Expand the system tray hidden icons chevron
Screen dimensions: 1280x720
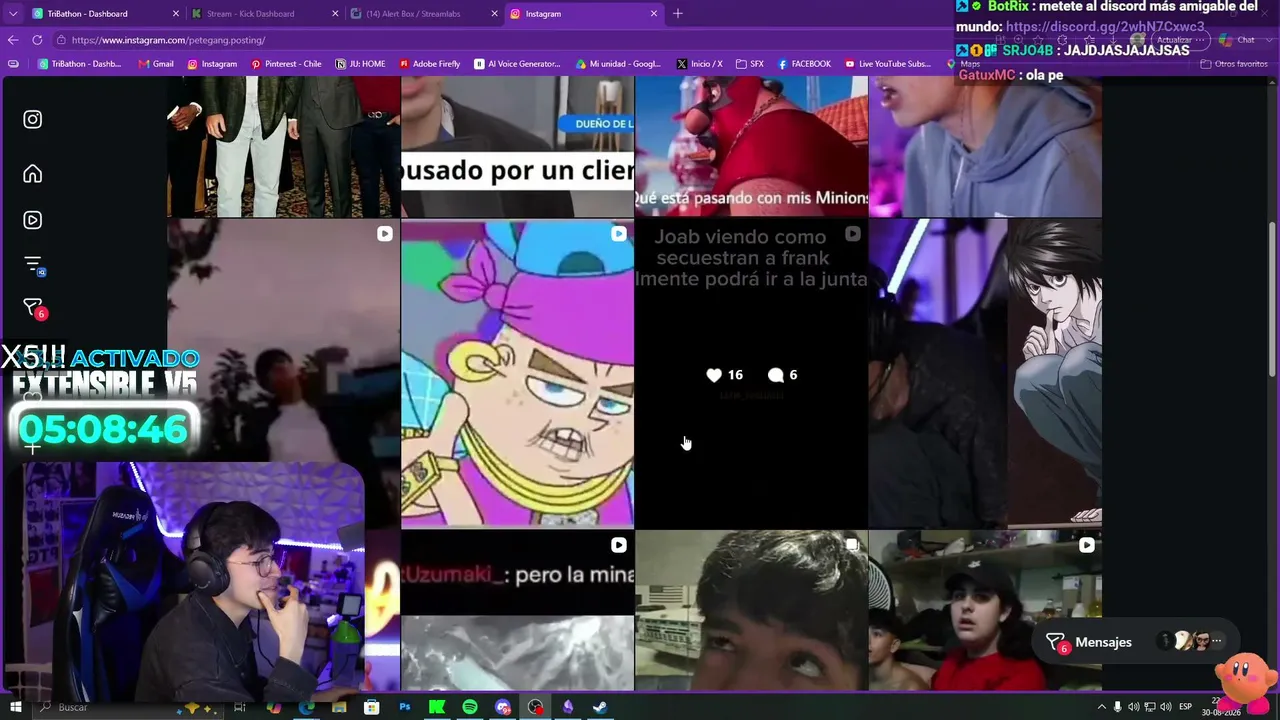(x=1102, y=707)
